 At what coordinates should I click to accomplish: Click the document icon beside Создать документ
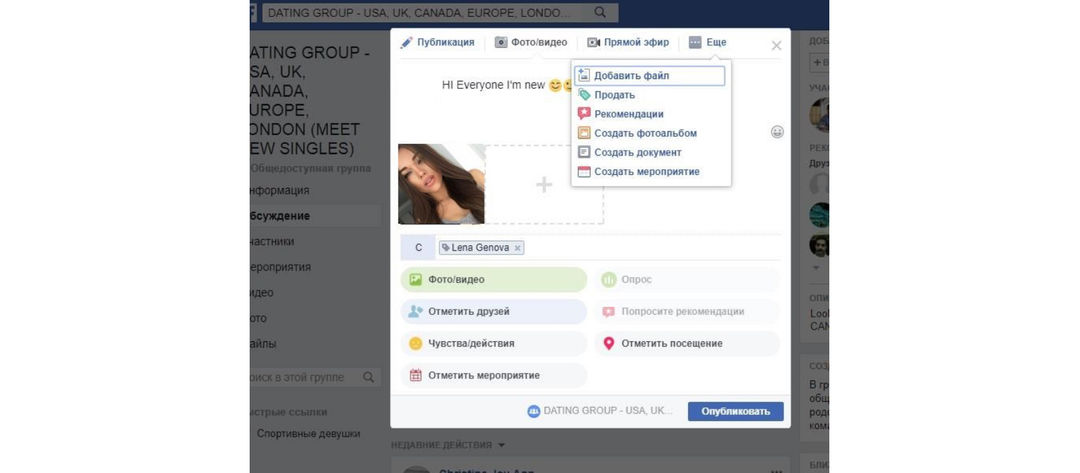pos(584,153)
